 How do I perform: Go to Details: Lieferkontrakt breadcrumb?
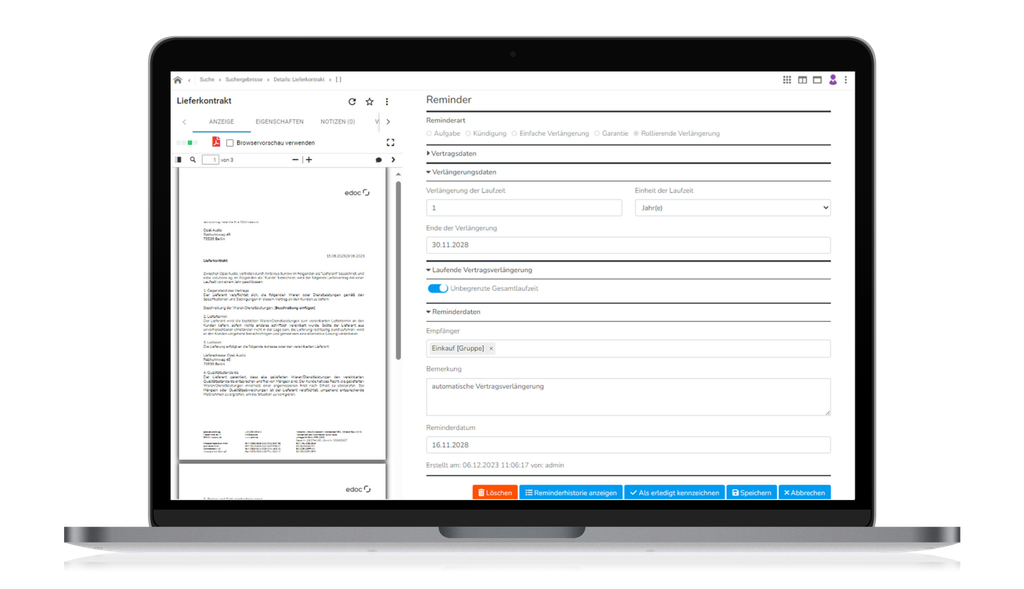(x=298, y=80)
